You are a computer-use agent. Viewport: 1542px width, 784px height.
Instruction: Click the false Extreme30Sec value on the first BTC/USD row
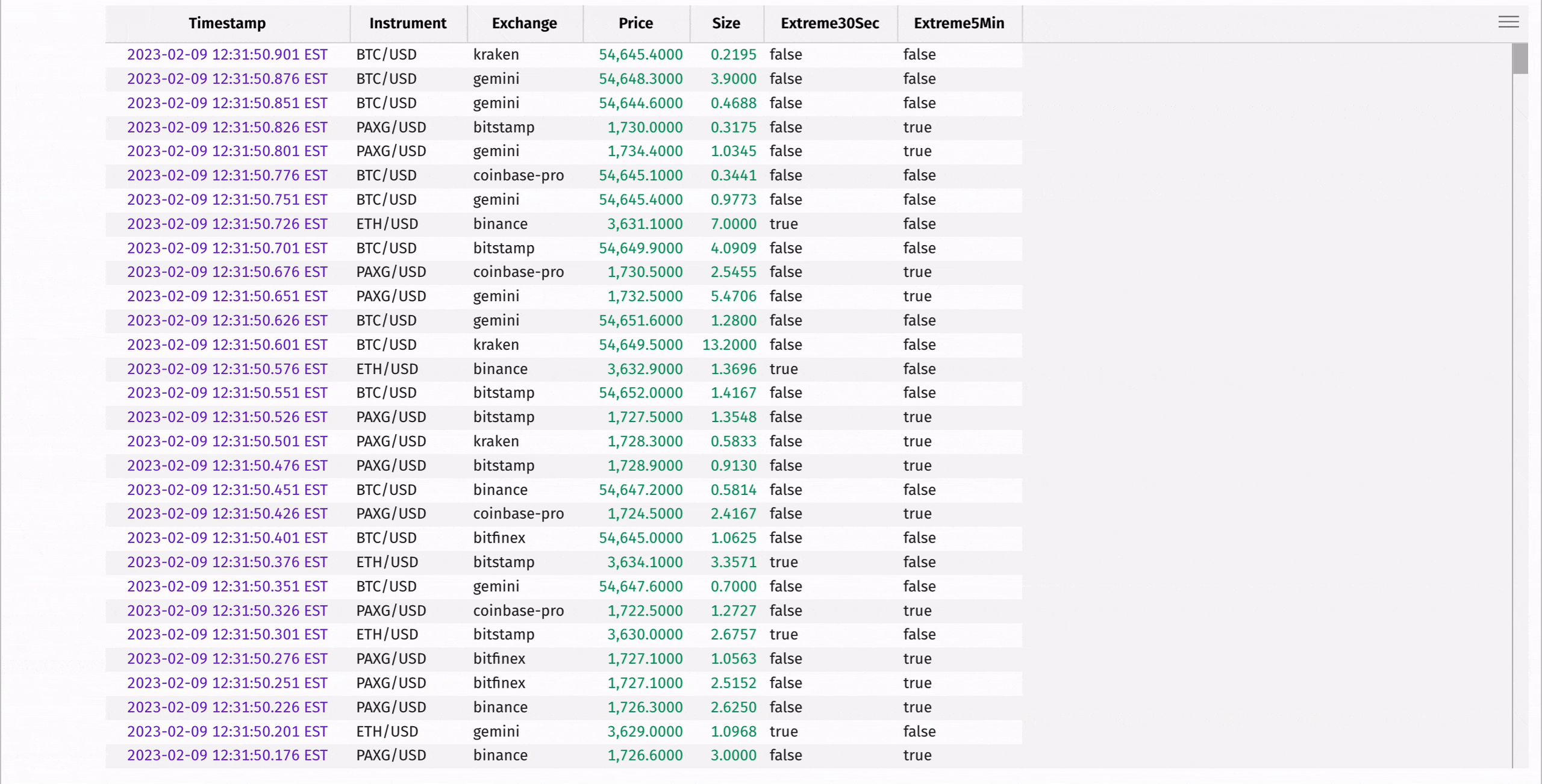(x=787, y=54)
